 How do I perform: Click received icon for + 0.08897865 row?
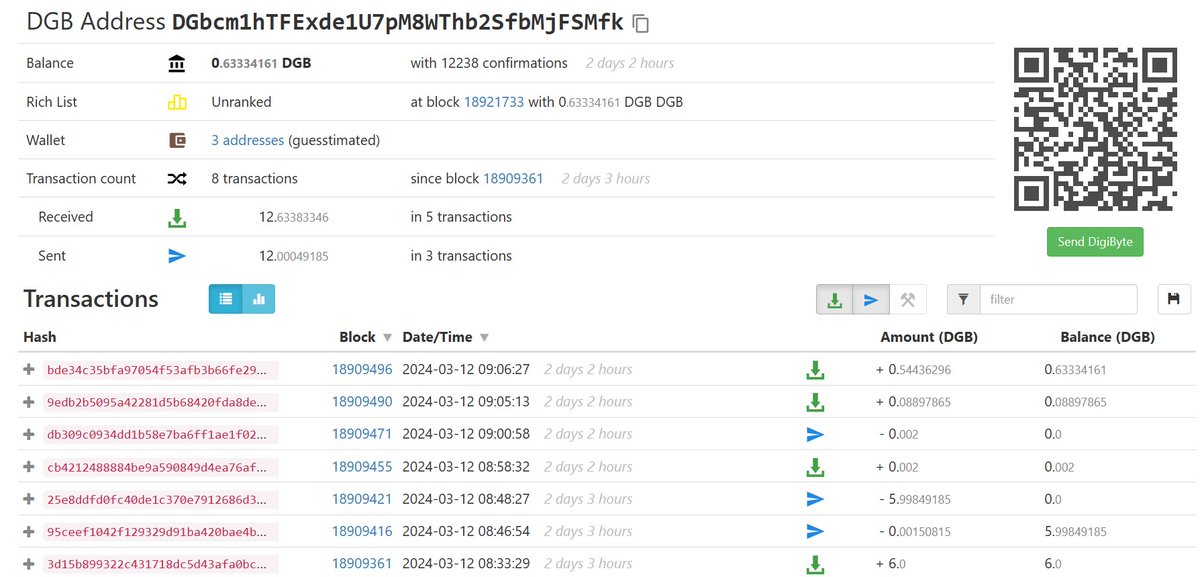click(815, 402)
